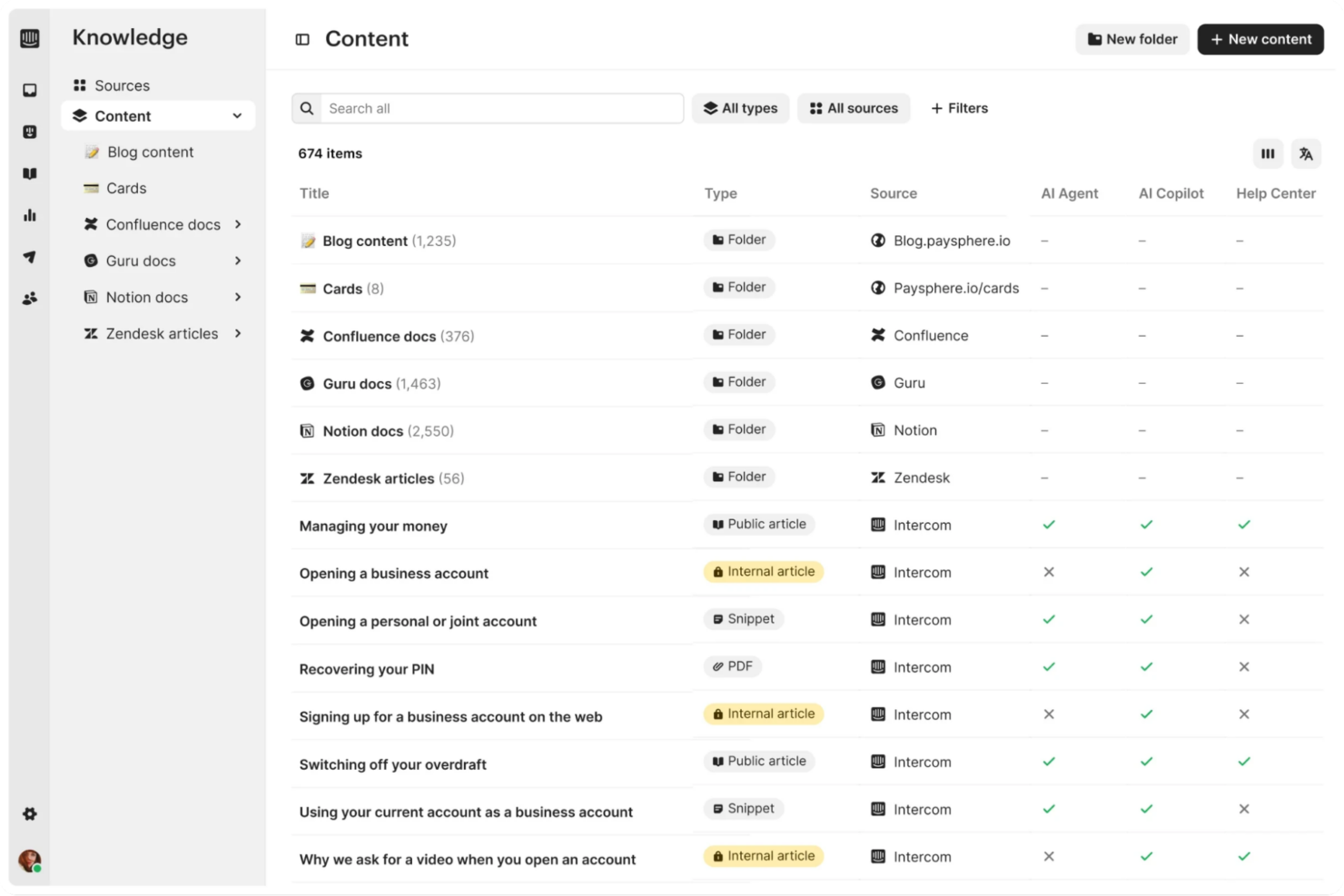Viewport: 1344px width, 896px height.
Task: Click the columns view icon above the table
Action: point(1268,153)
